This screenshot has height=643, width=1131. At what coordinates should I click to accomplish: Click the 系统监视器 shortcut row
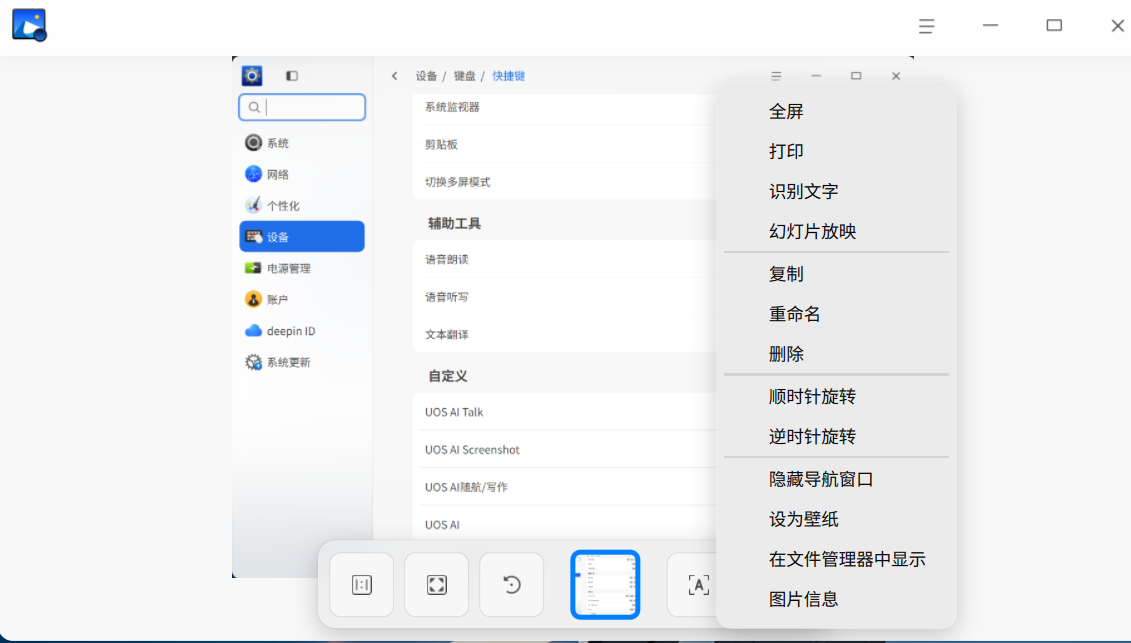point(564,107)
